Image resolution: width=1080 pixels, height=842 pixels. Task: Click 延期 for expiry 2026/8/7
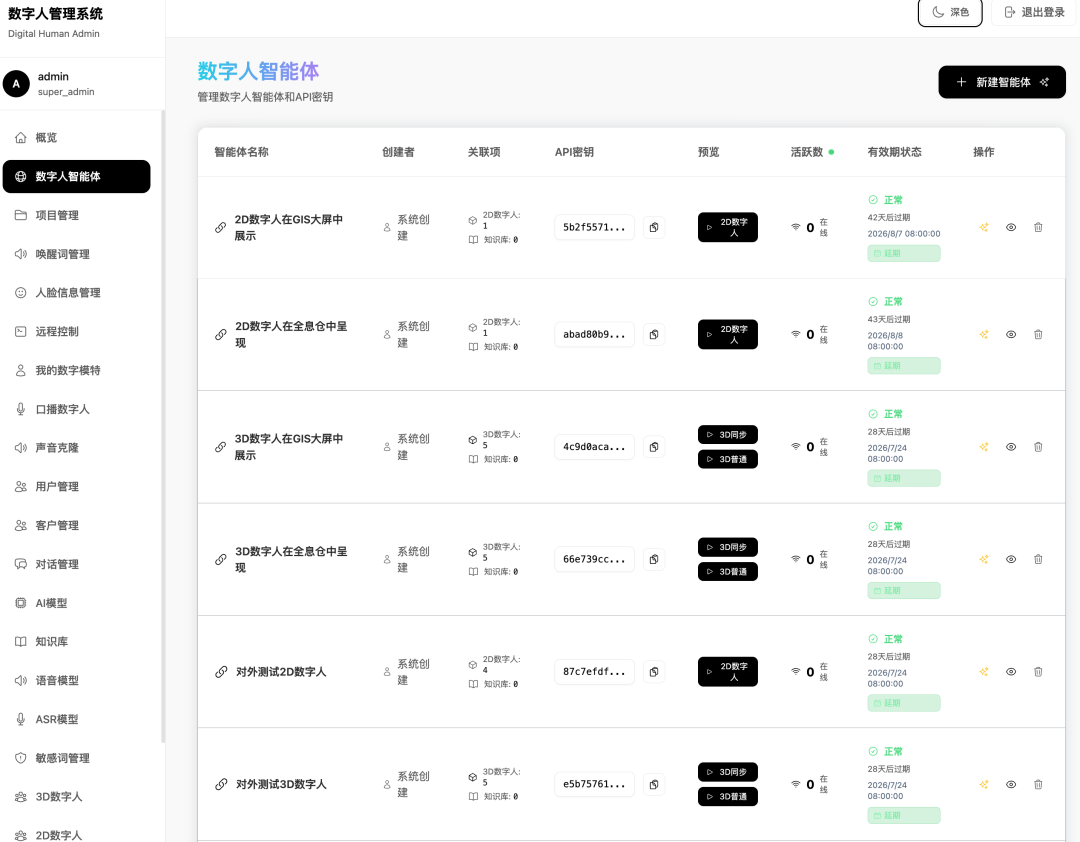904,254
